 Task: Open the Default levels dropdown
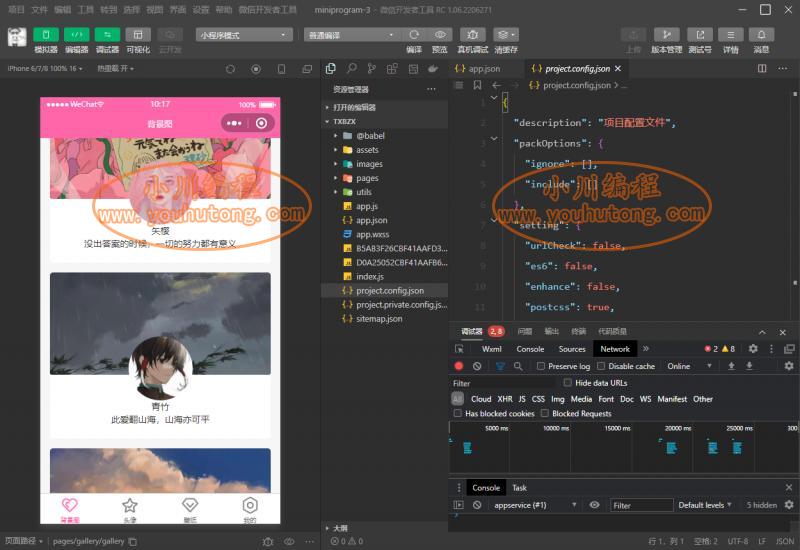705,505
